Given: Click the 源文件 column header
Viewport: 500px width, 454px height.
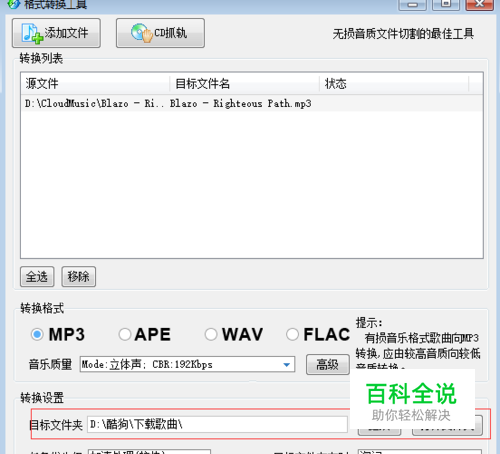Looking at the screenshot, I should [95, 84].
